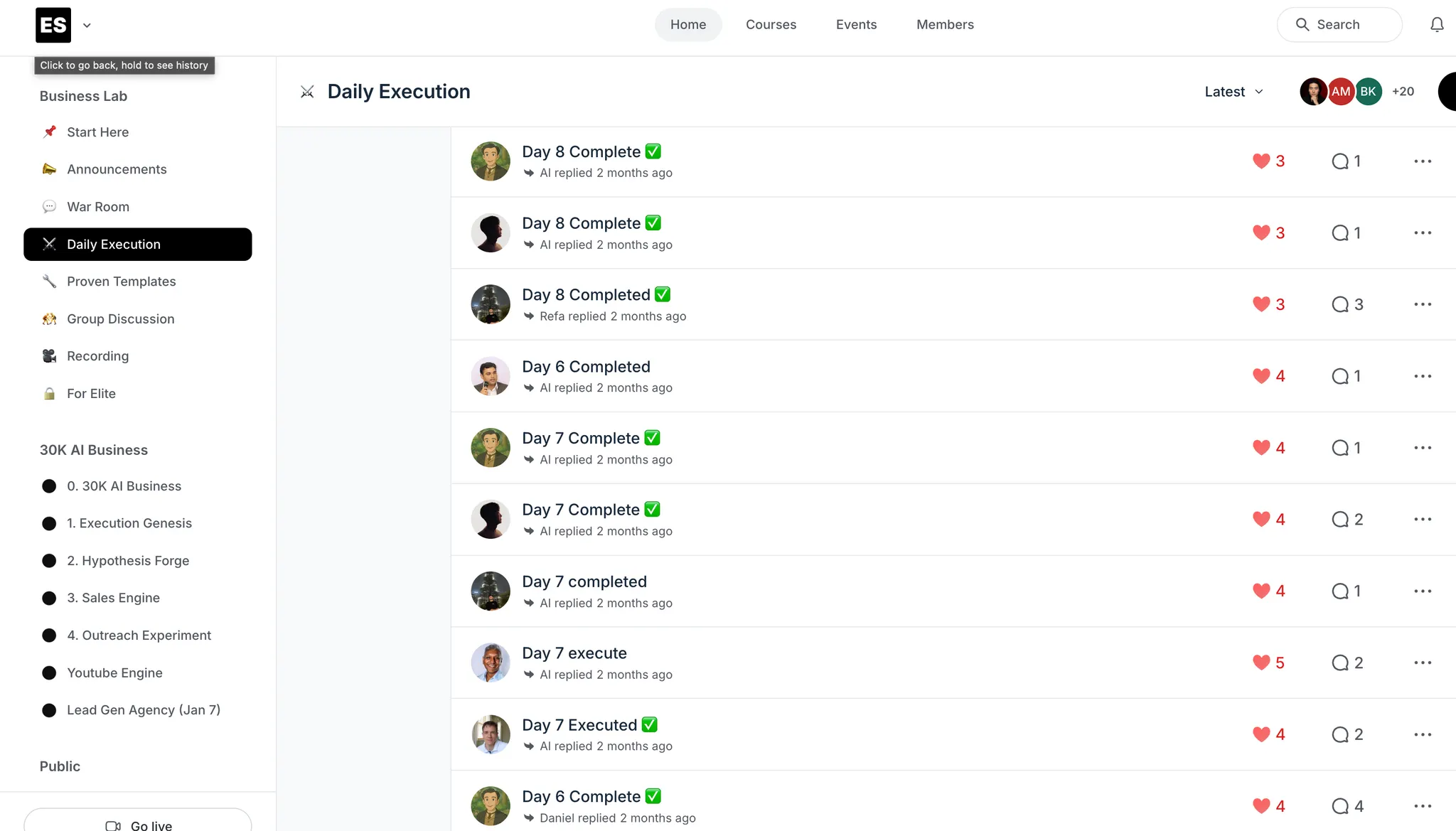The height and width of the screenshot is (831, 1456).
Task: Click the crossed swords icon beside Daily Execution title
Action: [x=307, y=92]
